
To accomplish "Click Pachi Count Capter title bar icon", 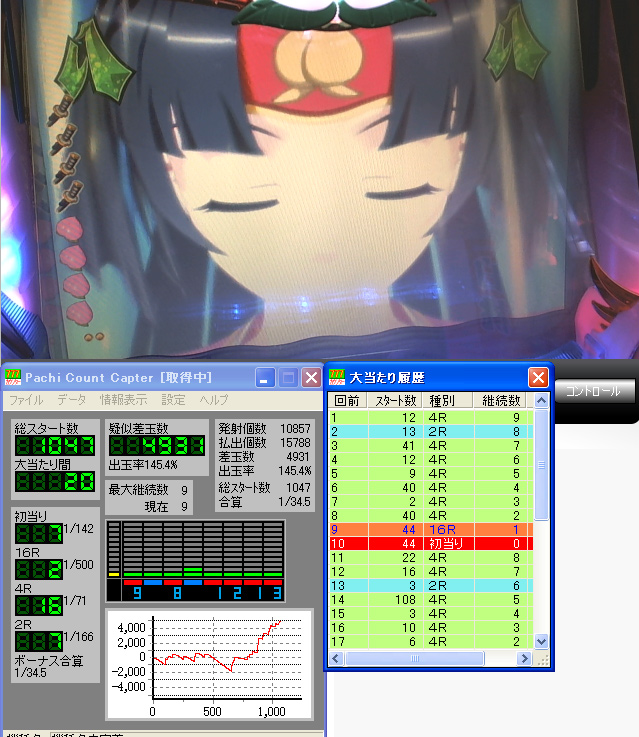I will pos(13,377).
